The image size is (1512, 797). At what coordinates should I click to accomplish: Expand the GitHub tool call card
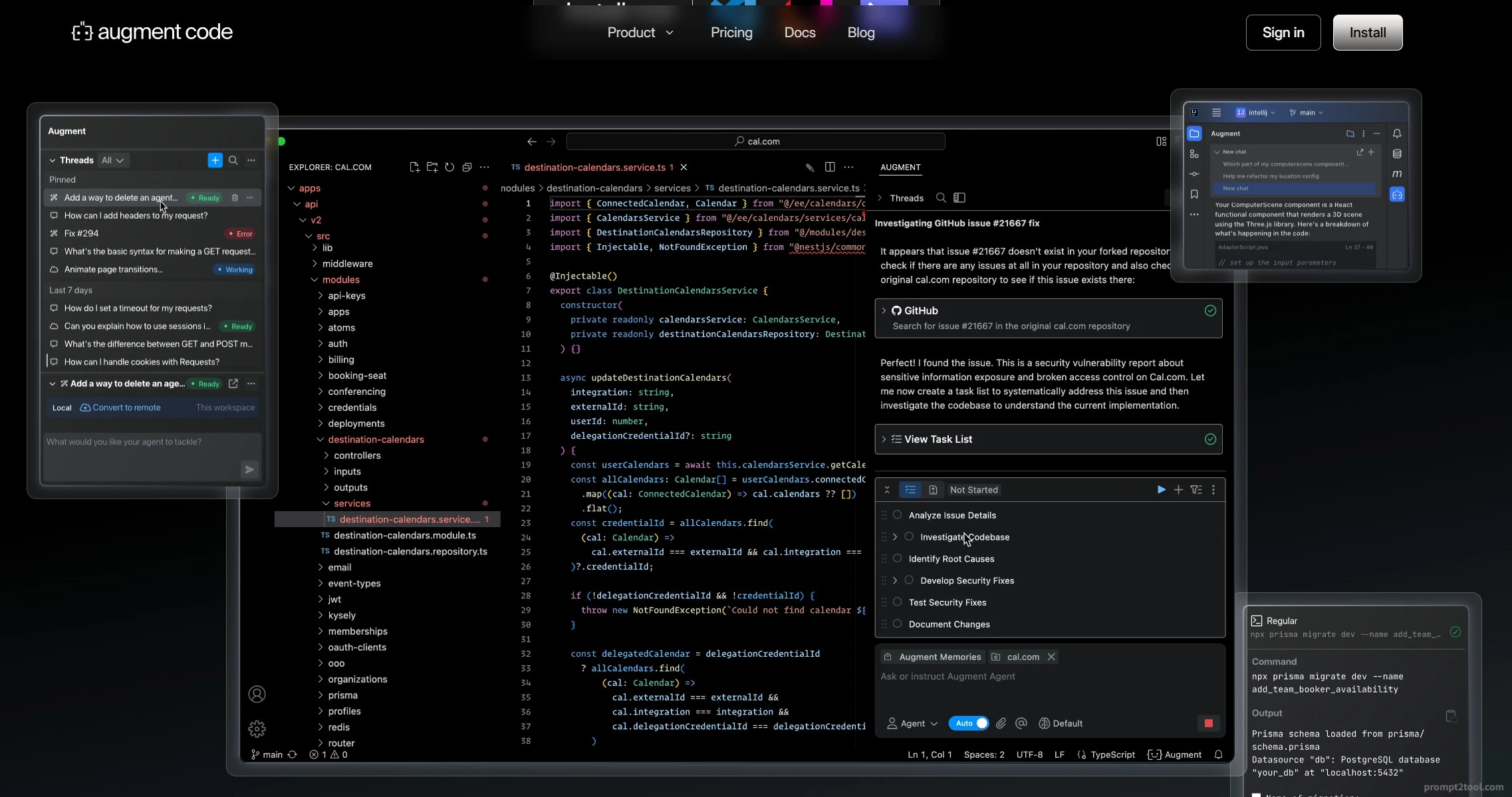point(884,310)
